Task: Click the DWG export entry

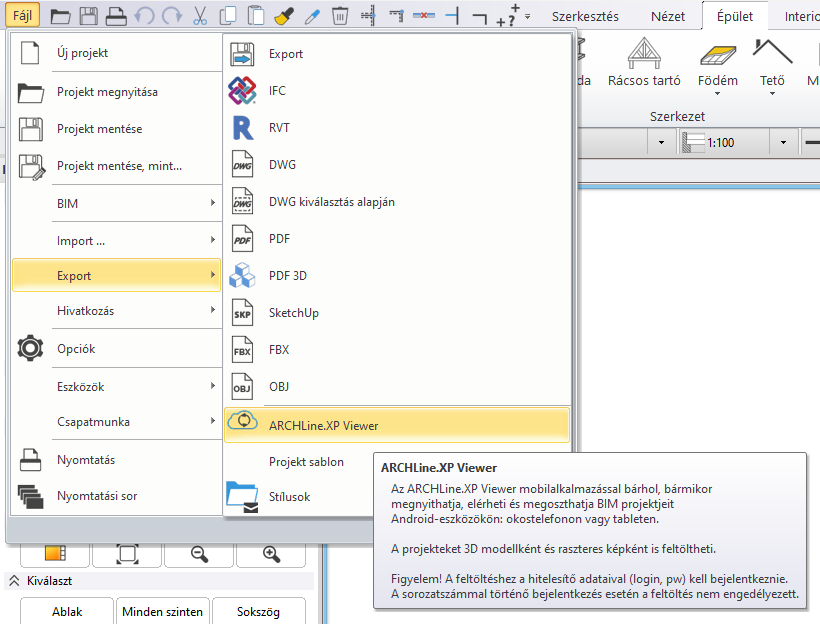Action: 397,165
